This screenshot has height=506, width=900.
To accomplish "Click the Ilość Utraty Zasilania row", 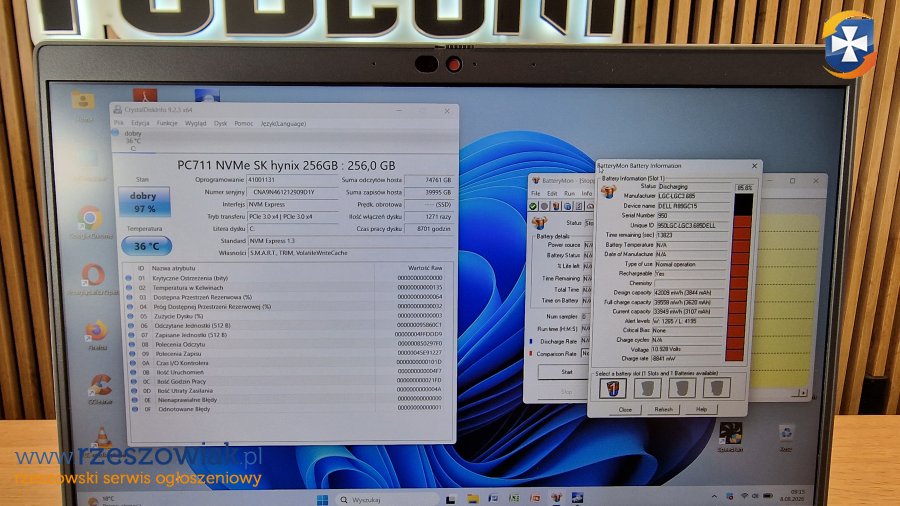I will click(x=289, y=391).
